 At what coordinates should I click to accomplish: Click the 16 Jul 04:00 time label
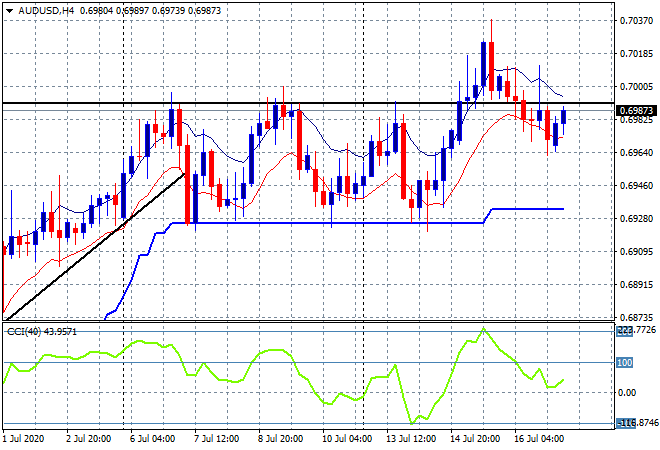click(x=539, y=439)
